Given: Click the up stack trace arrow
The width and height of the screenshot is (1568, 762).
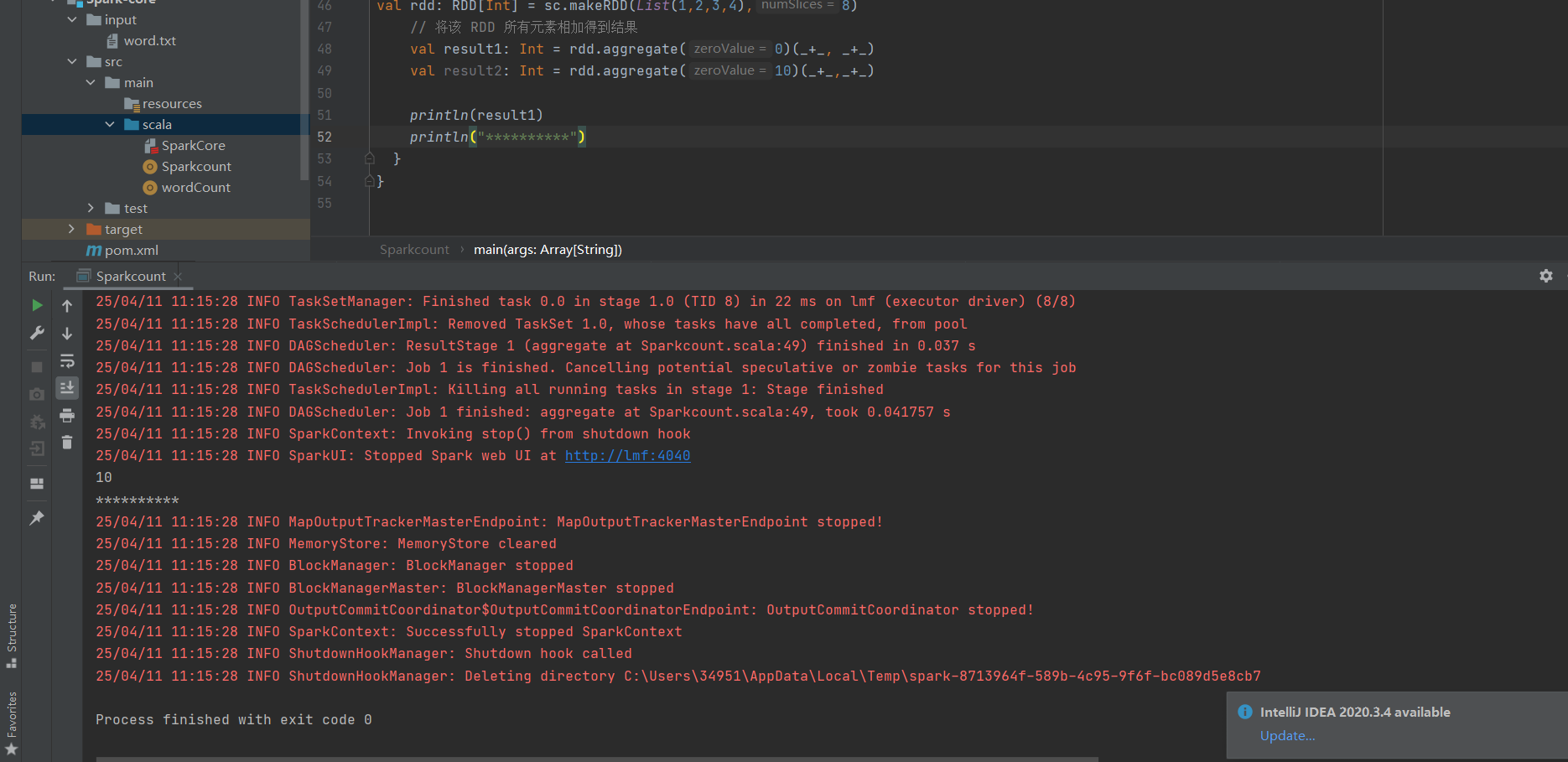Looking at the screenshot, I should (x=67, y=306).
